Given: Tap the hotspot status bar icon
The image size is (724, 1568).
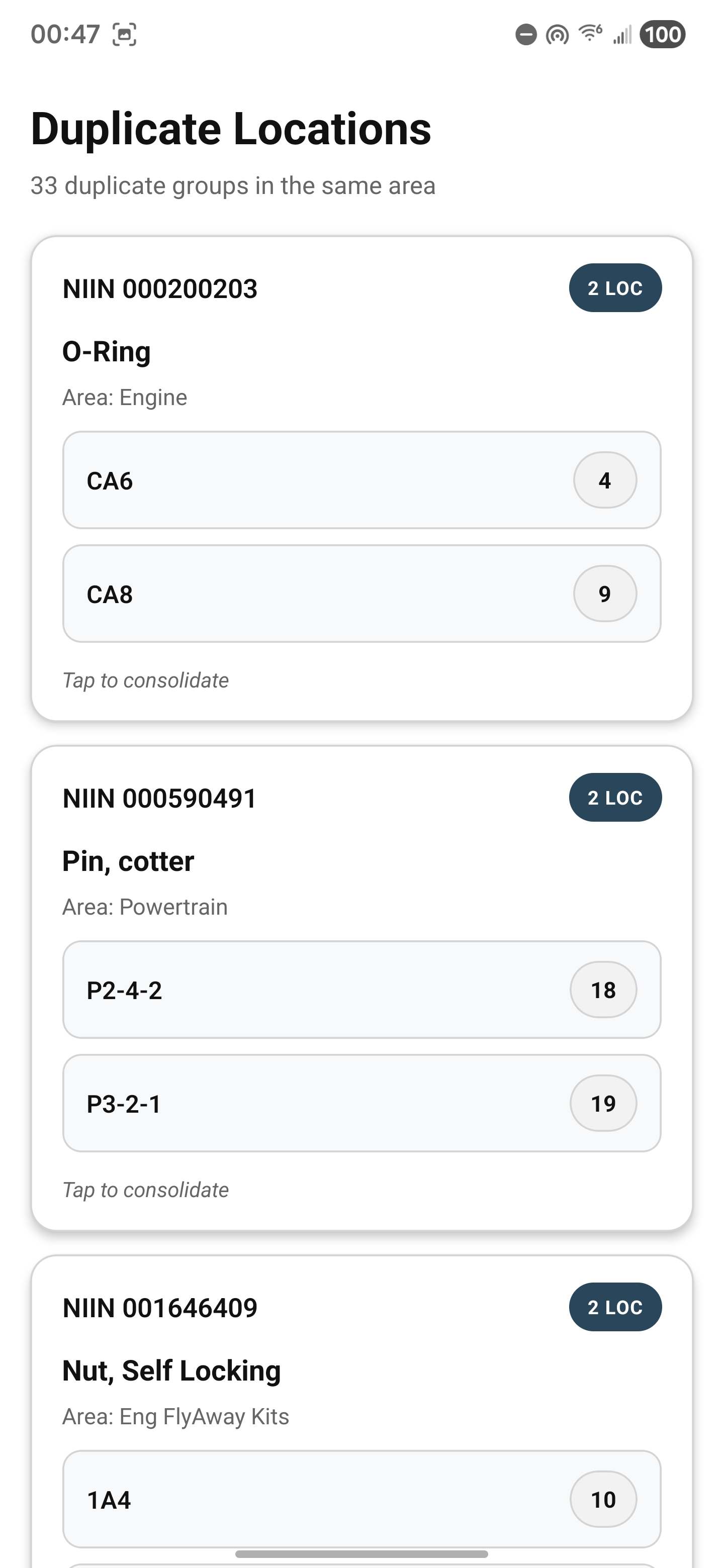Looking at the screenshot, I should click(557, 35).
